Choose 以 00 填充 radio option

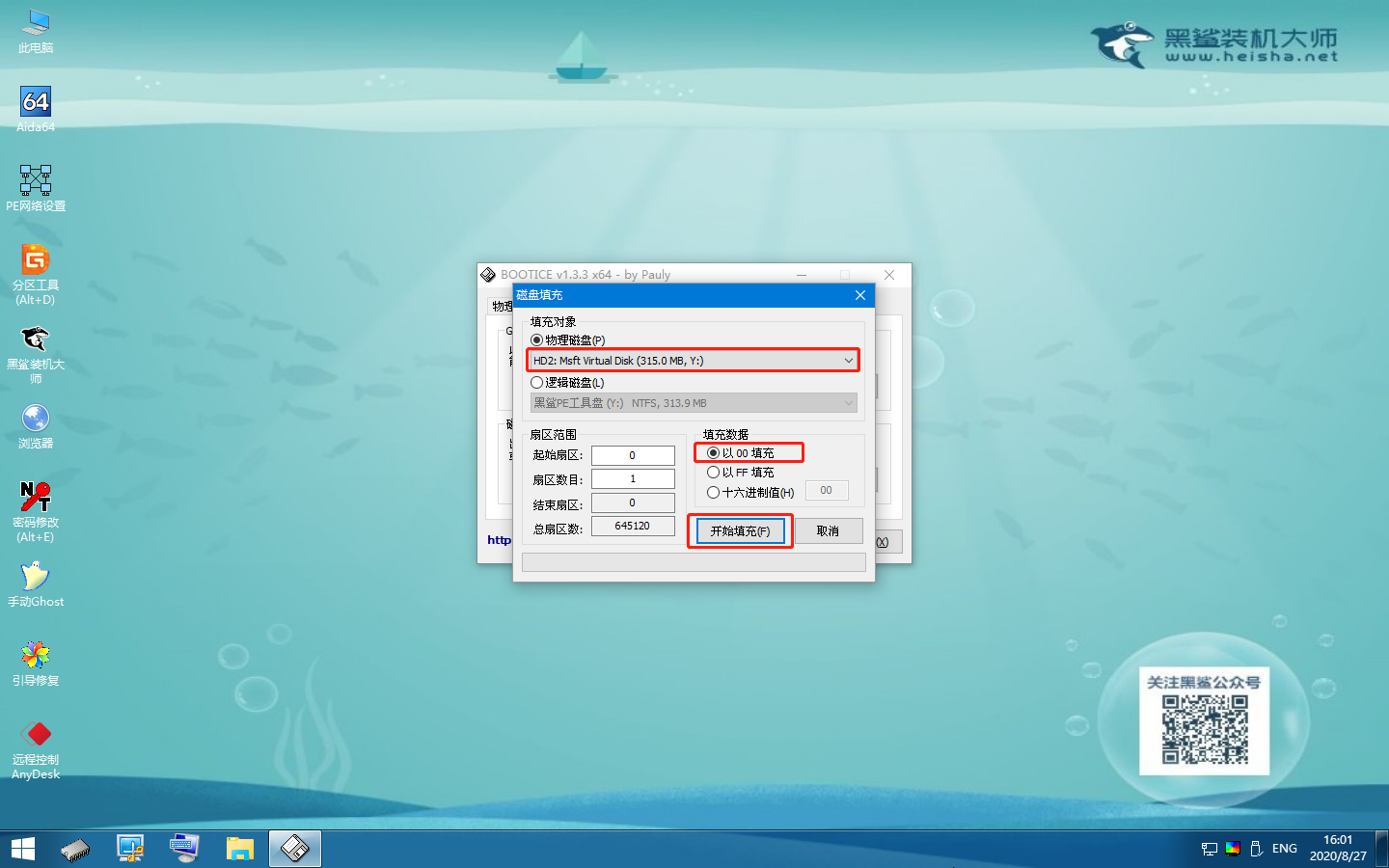coord(714,453)
